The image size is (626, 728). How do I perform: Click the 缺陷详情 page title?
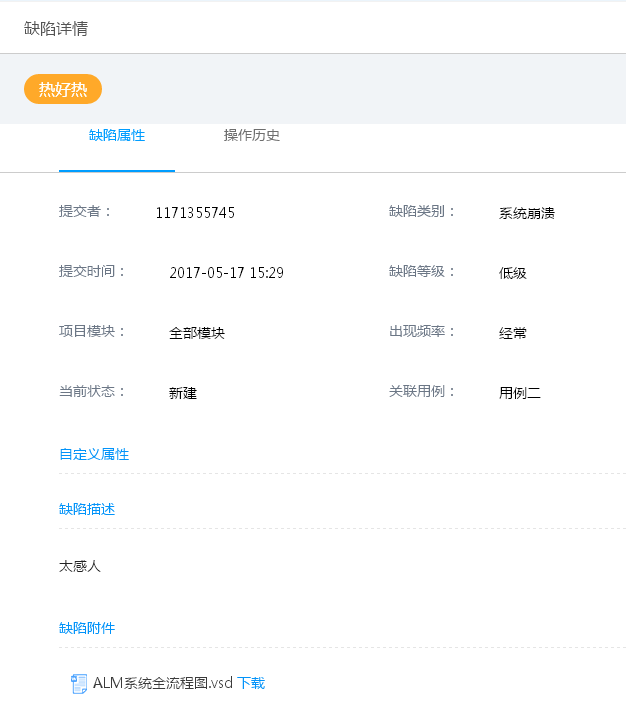[x=56, y=29]
